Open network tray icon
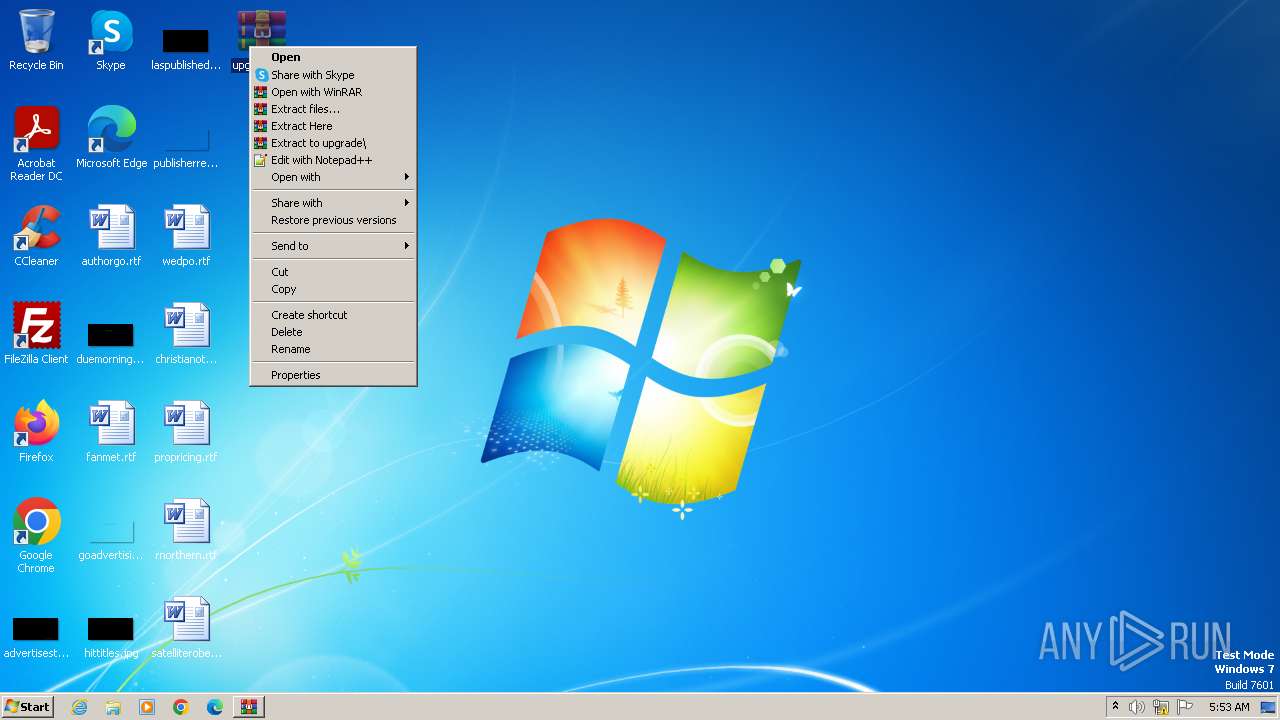 tap(1161, 707)
